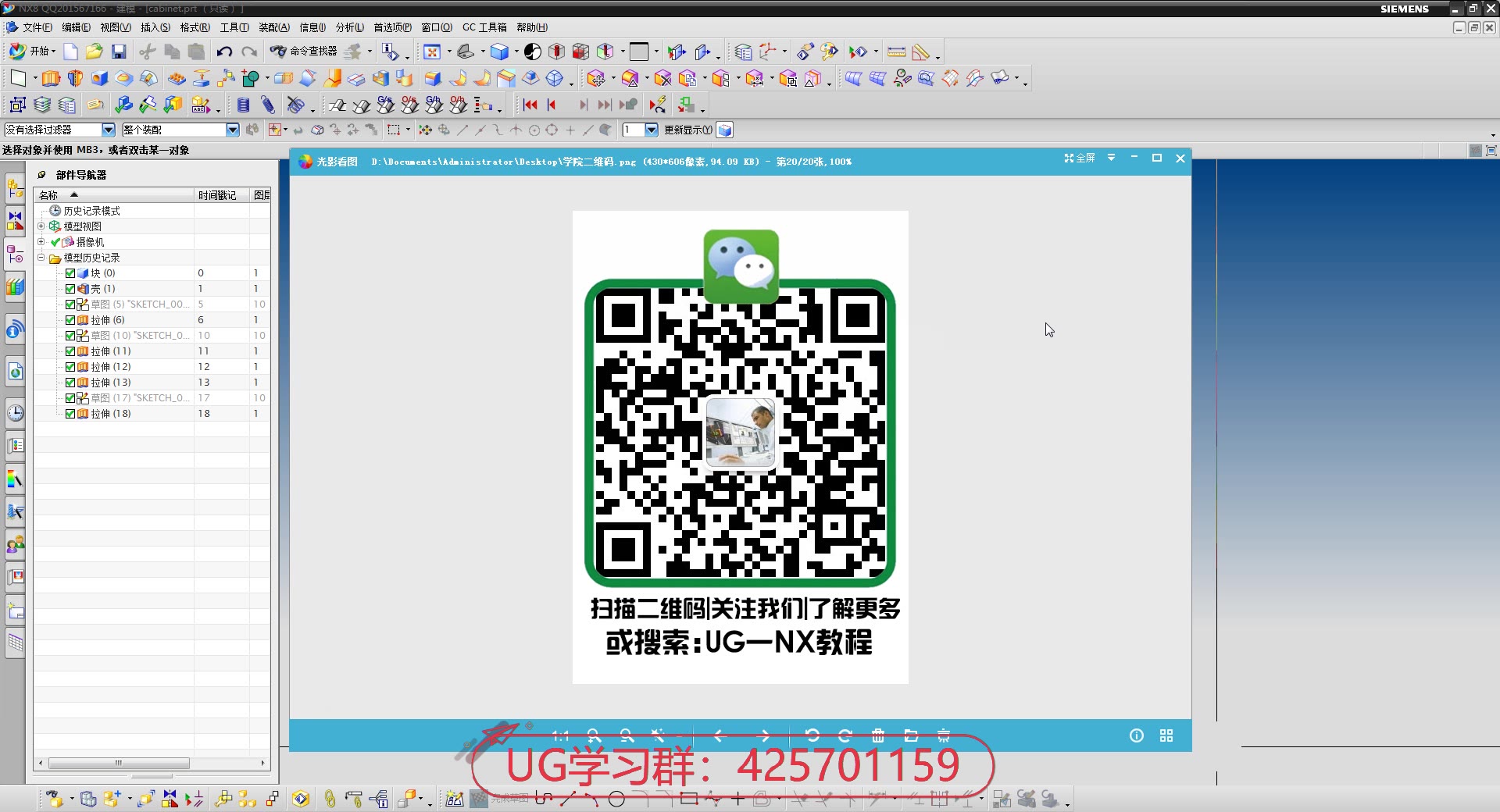Open the Command Finder (命令查找器)
This screenshot has height=812, width=1500.
(304, 52)
